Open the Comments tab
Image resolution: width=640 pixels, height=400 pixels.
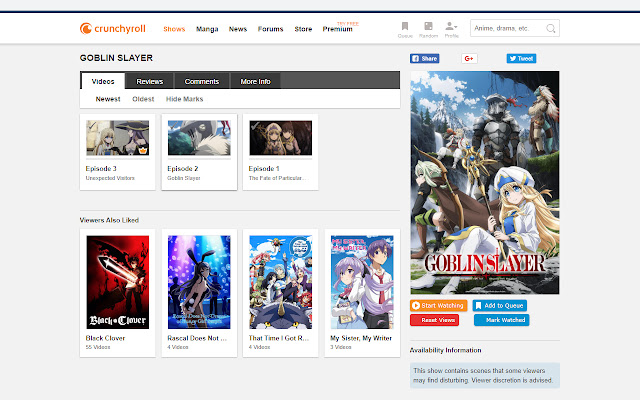pyautogui.click(x=202, y=81)
